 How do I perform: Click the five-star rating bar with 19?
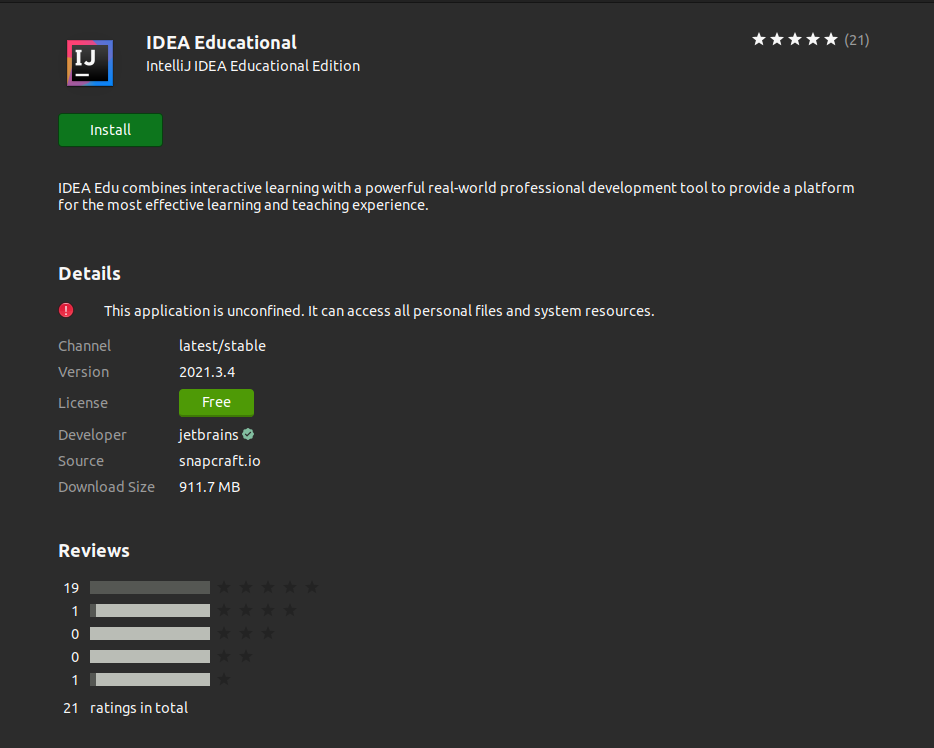pyautogui.click(x=150, y=588)
